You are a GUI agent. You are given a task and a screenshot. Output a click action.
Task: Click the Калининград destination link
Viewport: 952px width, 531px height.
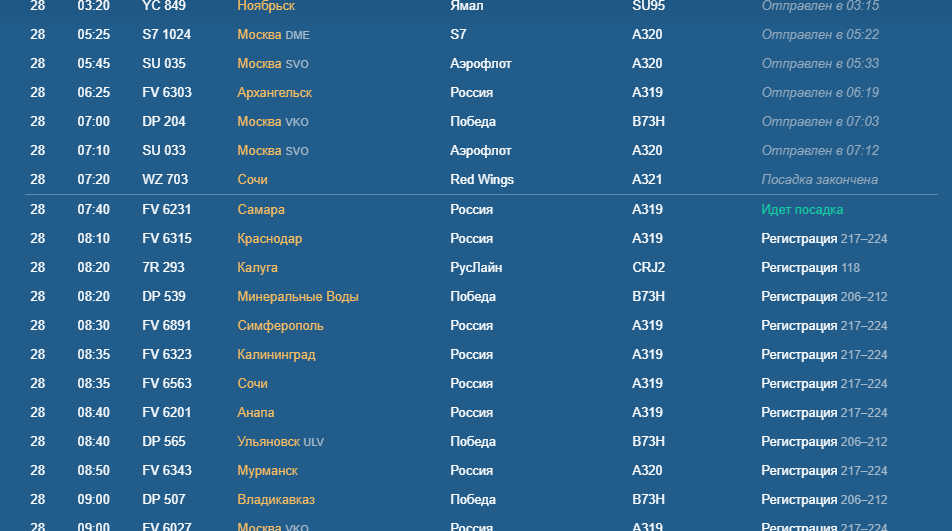[276, 354]
